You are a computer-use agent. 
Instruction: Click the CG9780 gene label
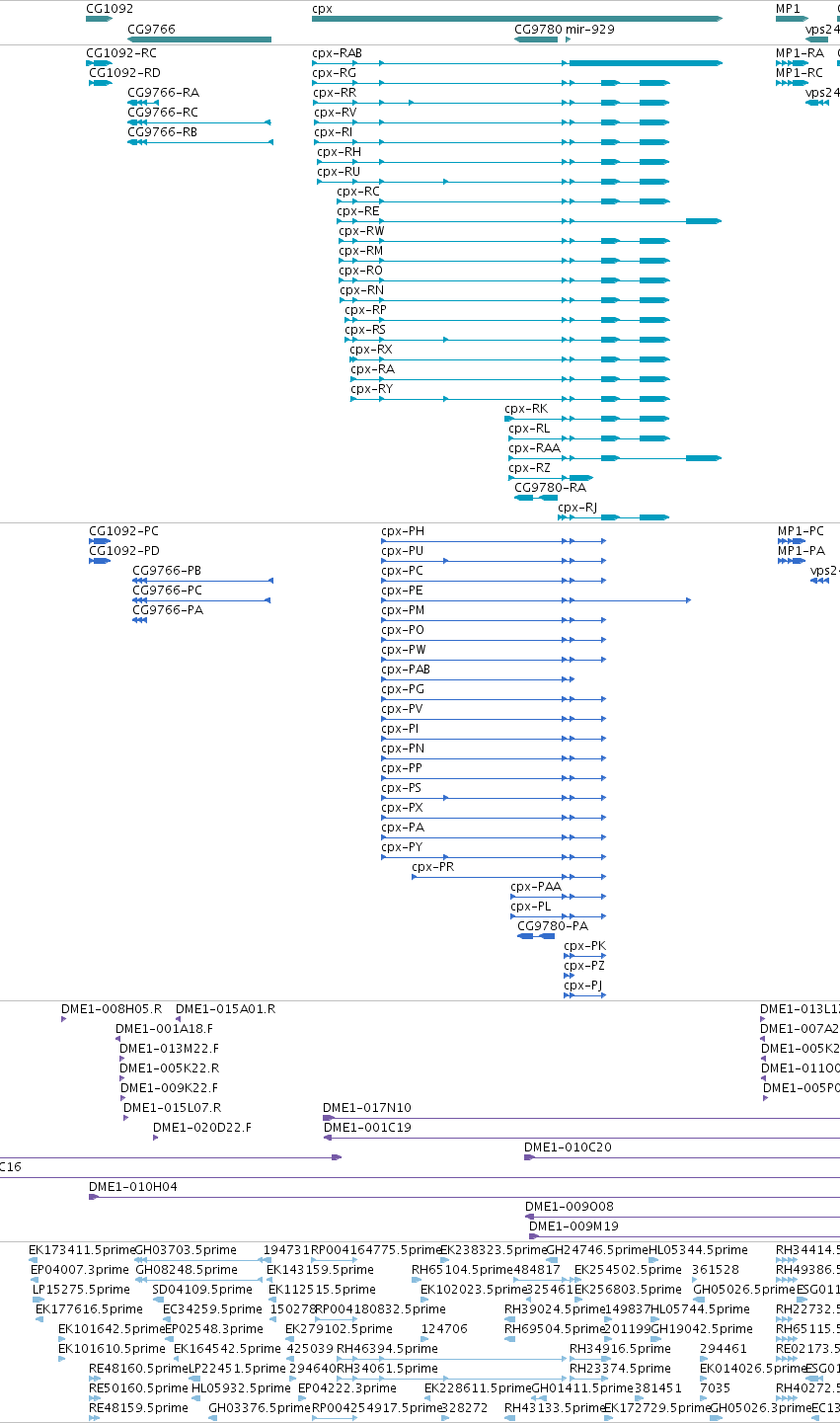(538, 30)
